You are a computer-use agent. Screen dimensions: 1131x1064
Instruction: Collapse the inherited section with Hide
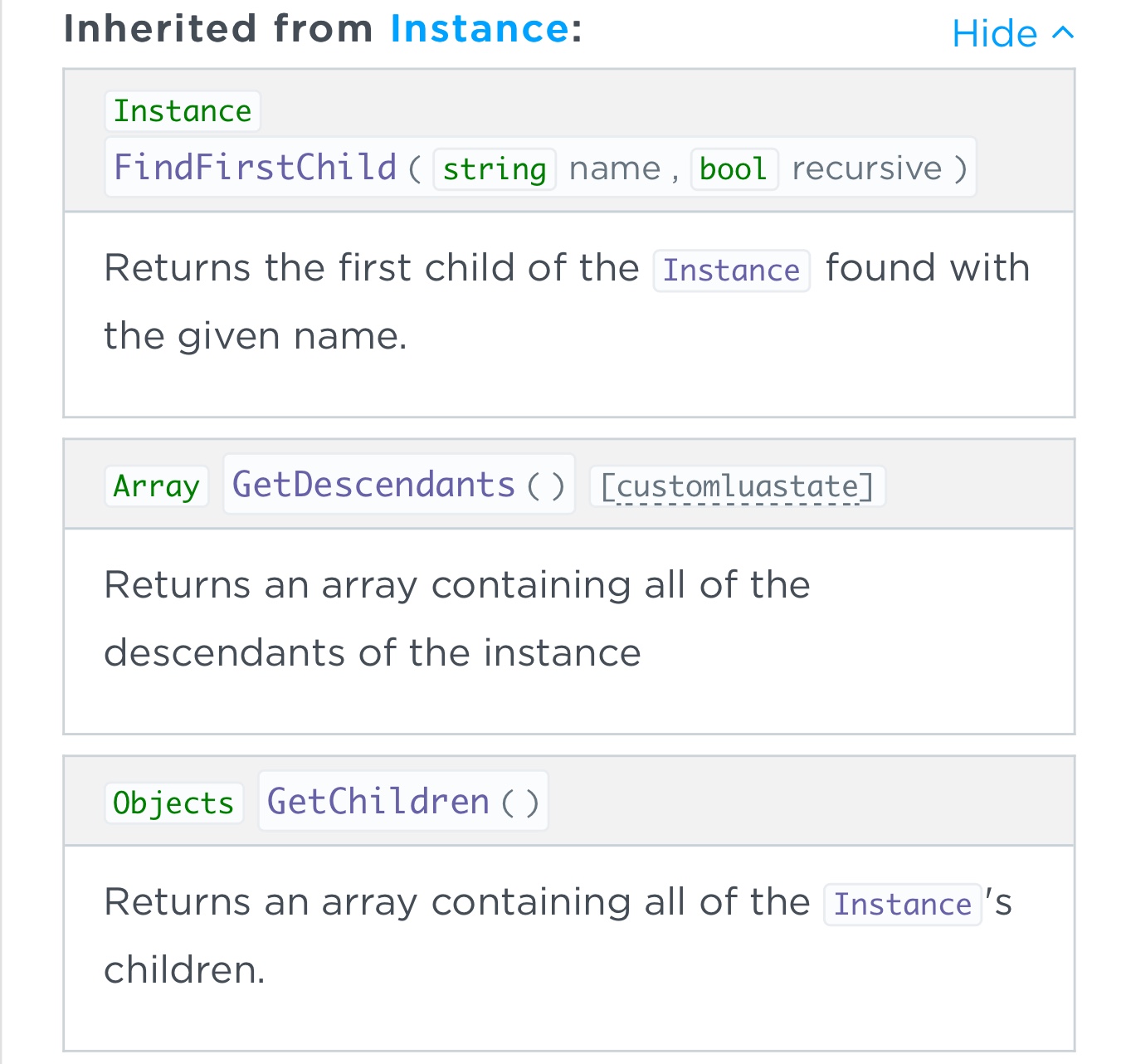tap(994, 34)
